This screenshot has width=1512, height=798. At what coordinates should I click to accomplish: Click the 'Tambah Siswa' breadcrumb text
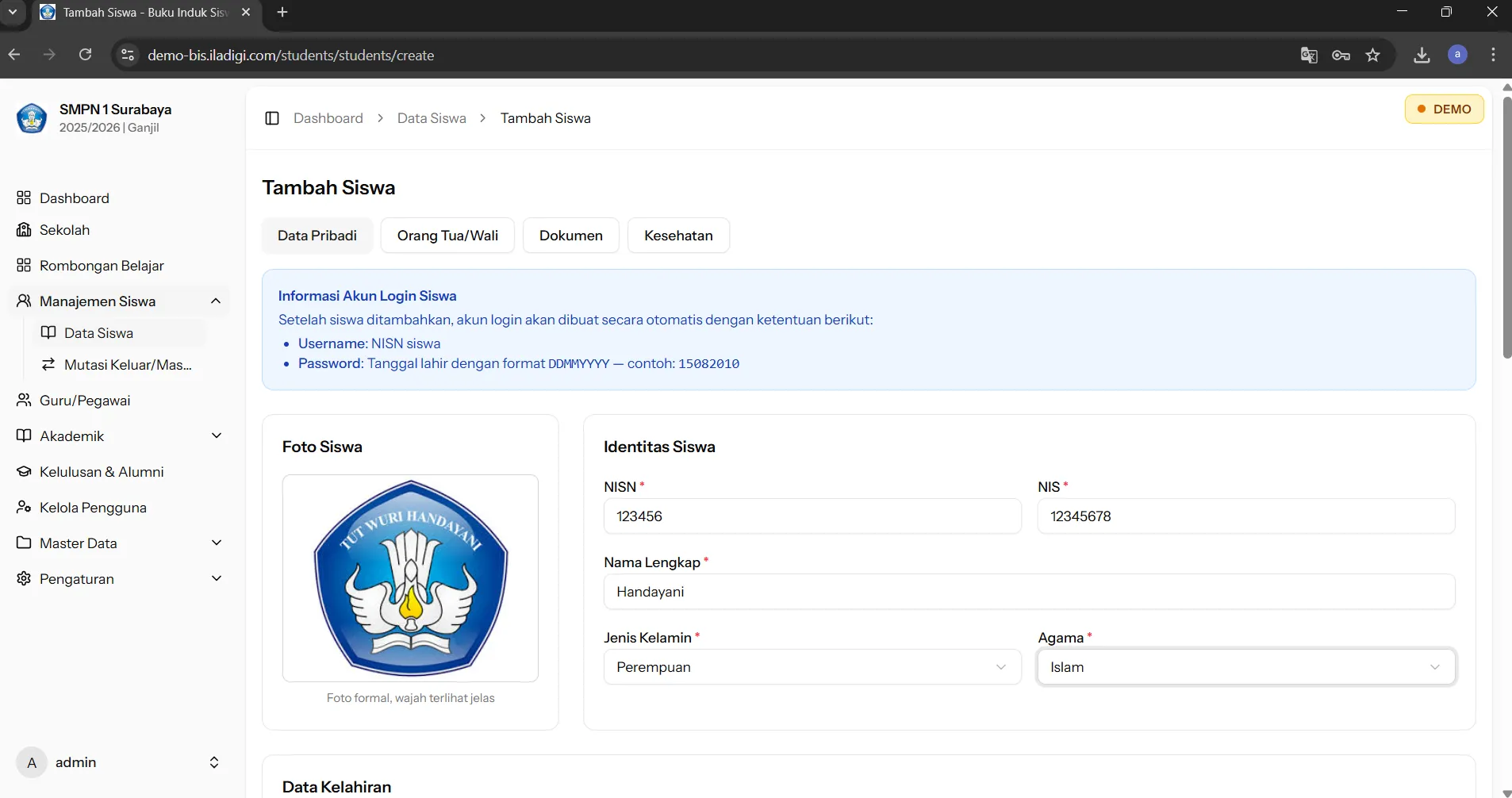click(546, 118)
